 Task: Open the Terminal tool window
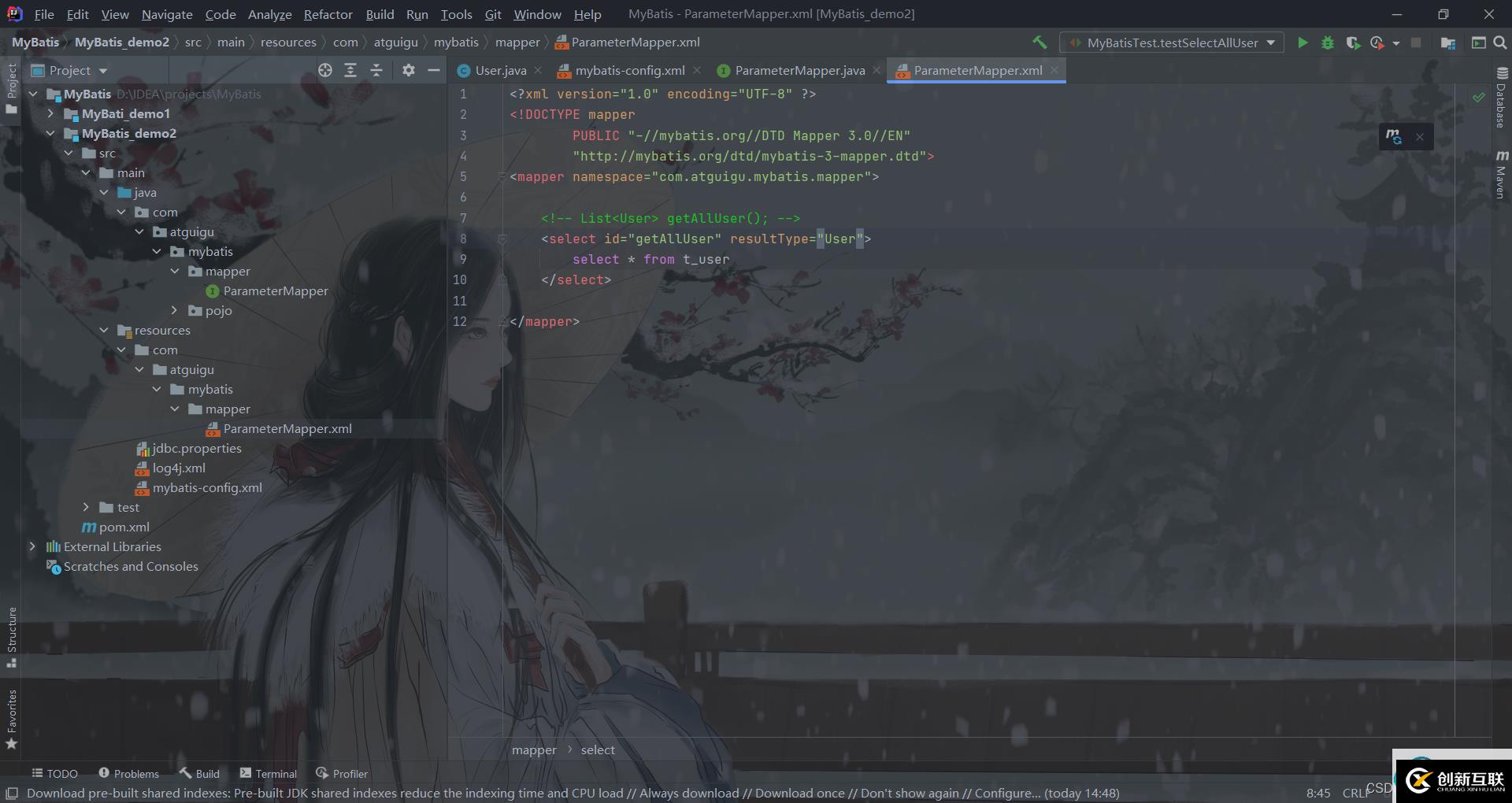[268, 773]
